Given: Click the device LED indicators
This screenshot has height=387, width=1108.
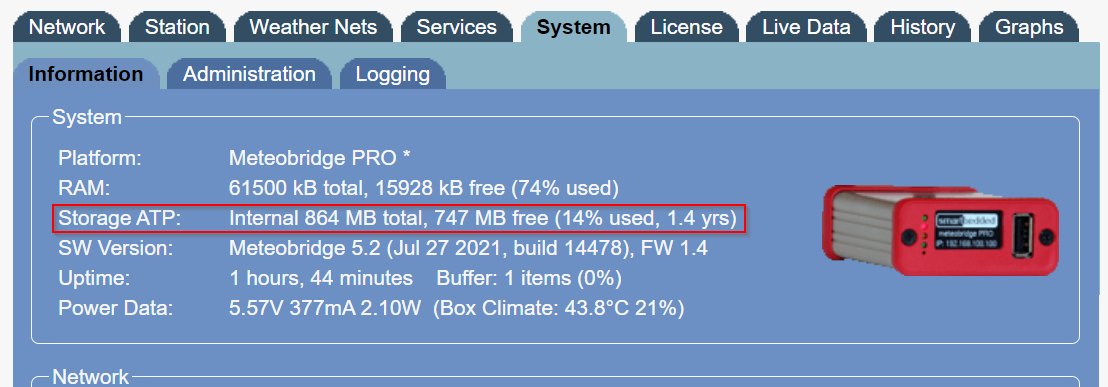Looking at the screenshot, I should pos(924,232).
